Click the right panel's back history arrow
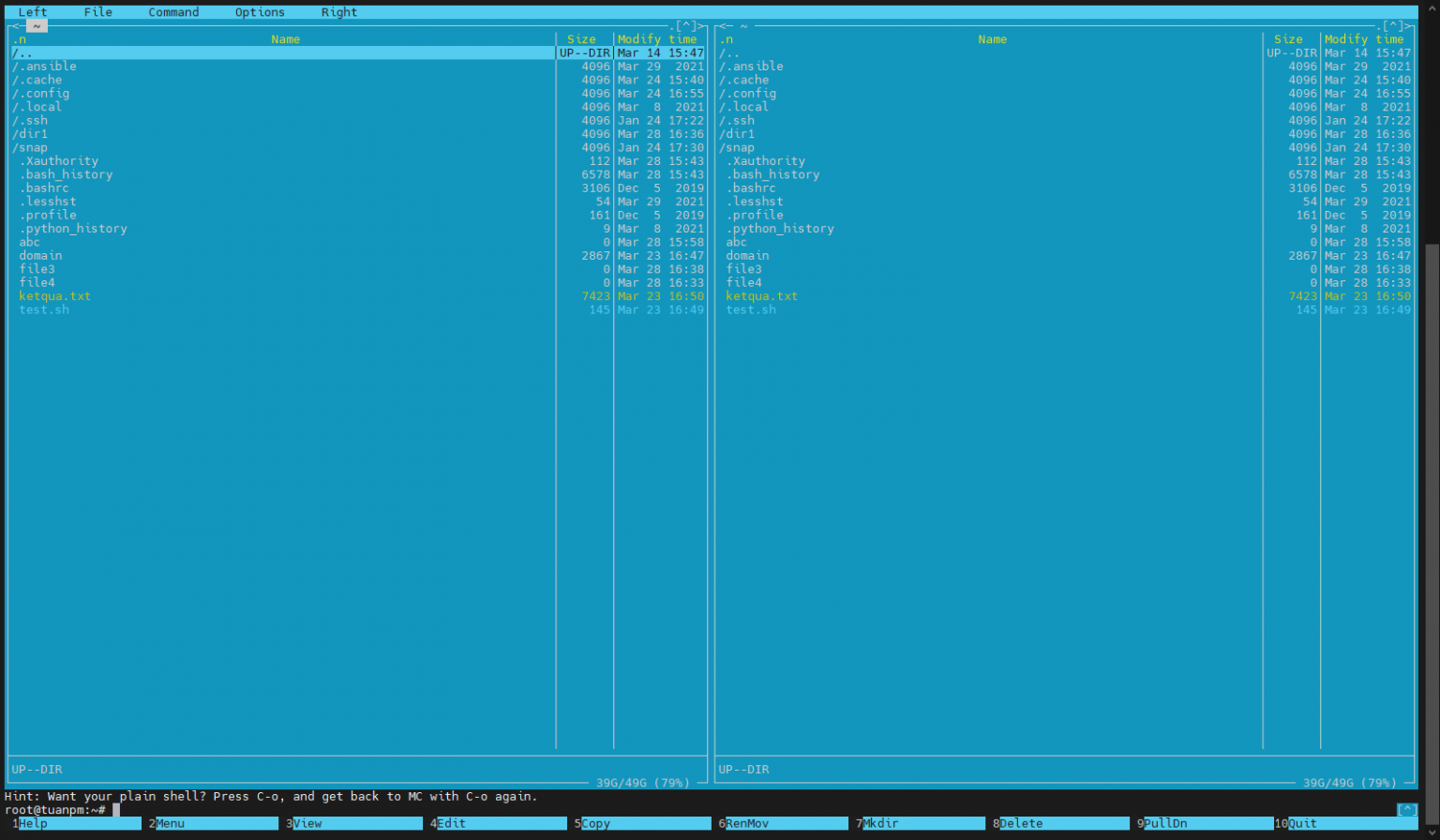 pyautogui.click(x=722, y=26)
